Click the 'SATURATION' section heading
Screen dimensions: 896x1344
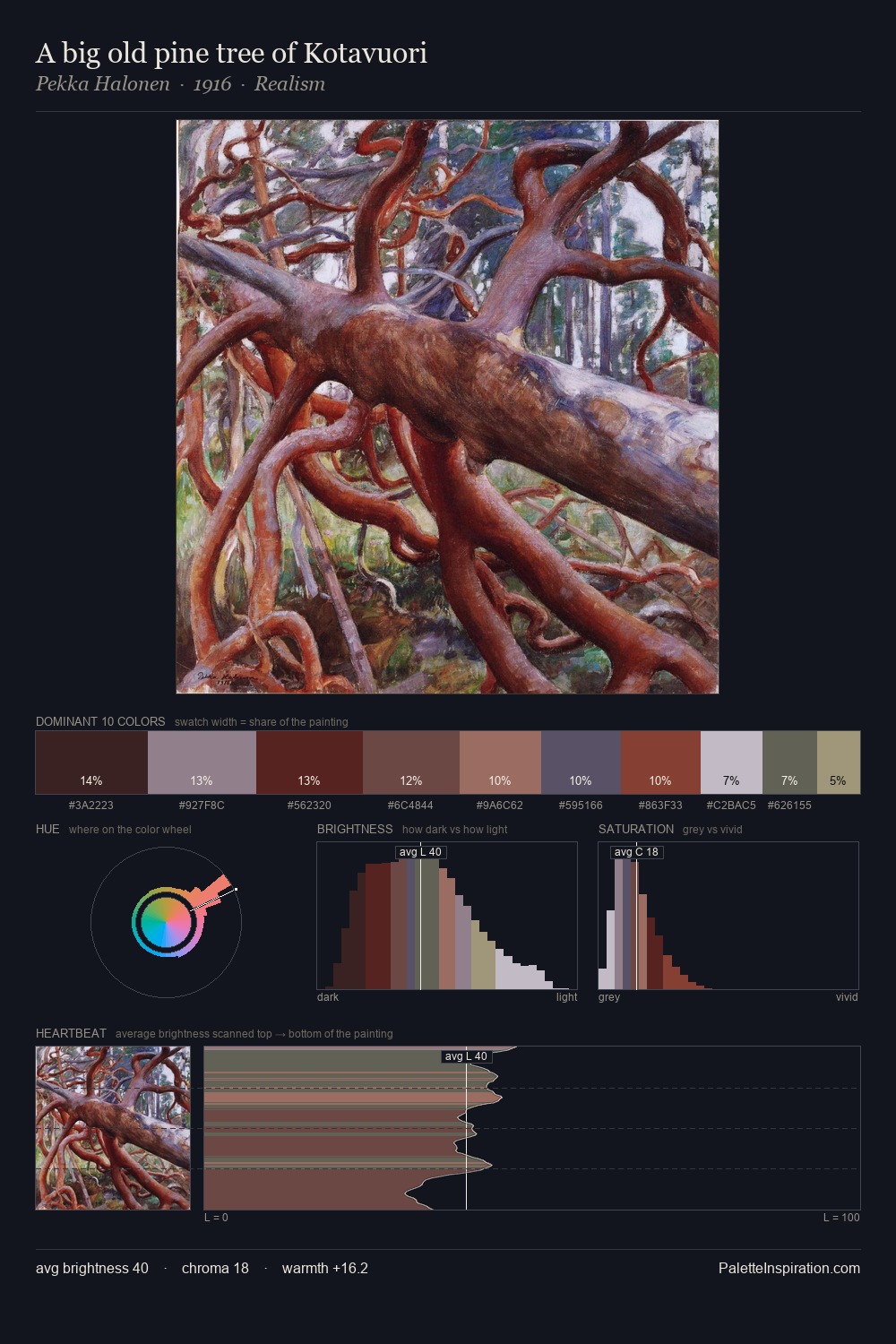coord(636,829)
